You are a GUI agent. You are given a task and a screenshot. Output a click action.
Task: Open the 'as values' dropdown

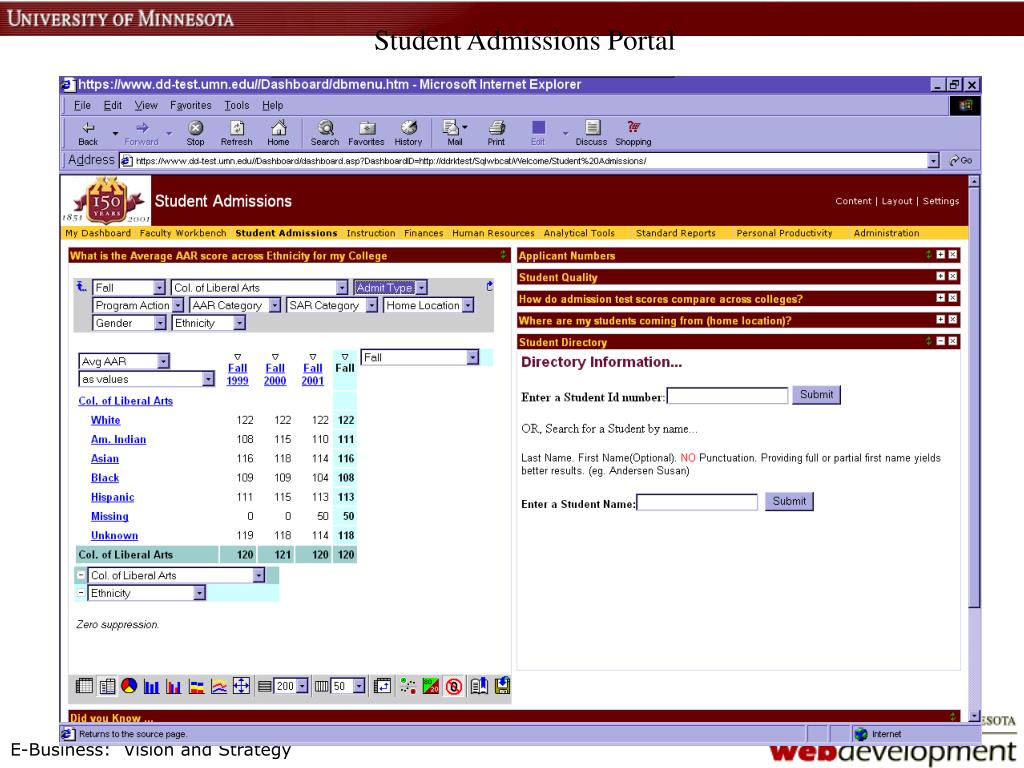[x=146, y=379]
